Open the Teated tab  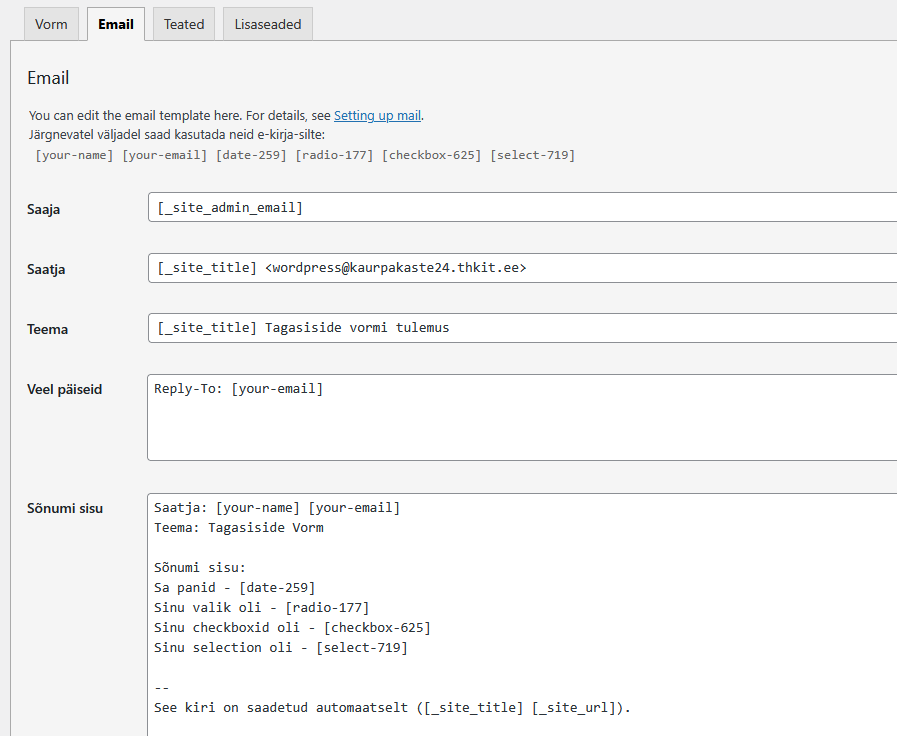(x=184, y=24)
